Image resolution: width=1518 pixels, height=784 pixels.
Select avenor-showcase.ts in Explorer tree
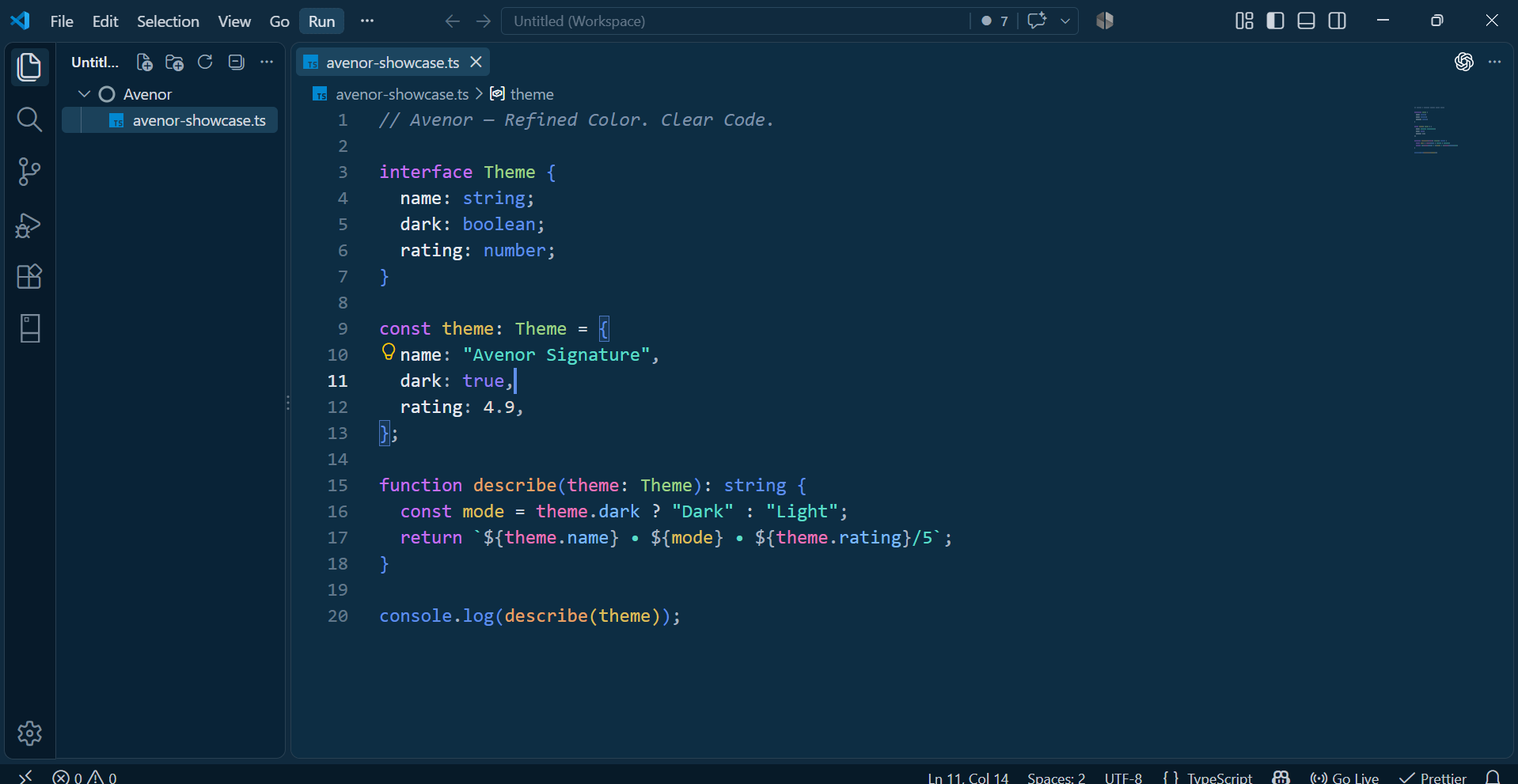pos(169,120)
